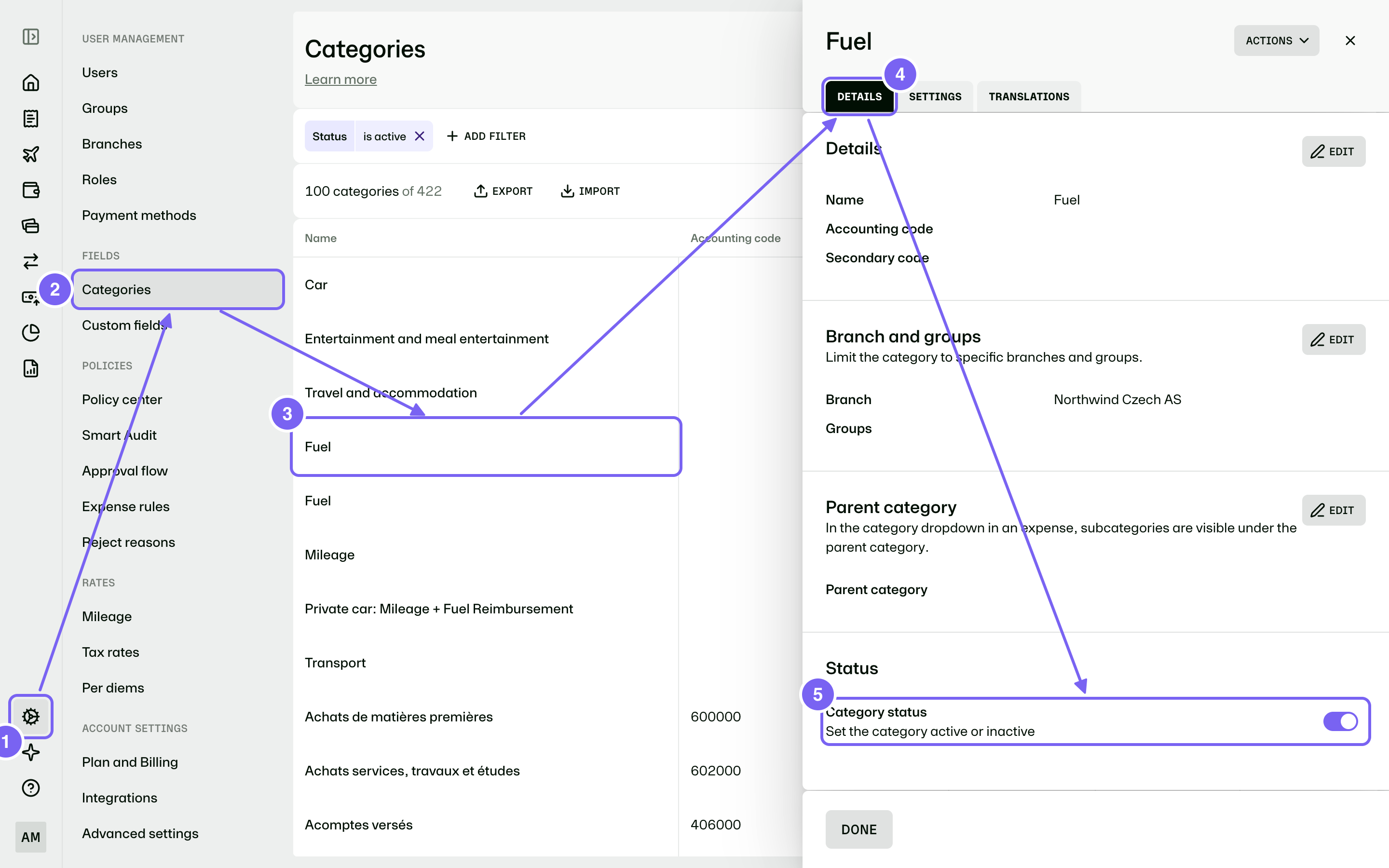1389x868 pixels.
Task: Click the Export button
Action: click(504, 191)
